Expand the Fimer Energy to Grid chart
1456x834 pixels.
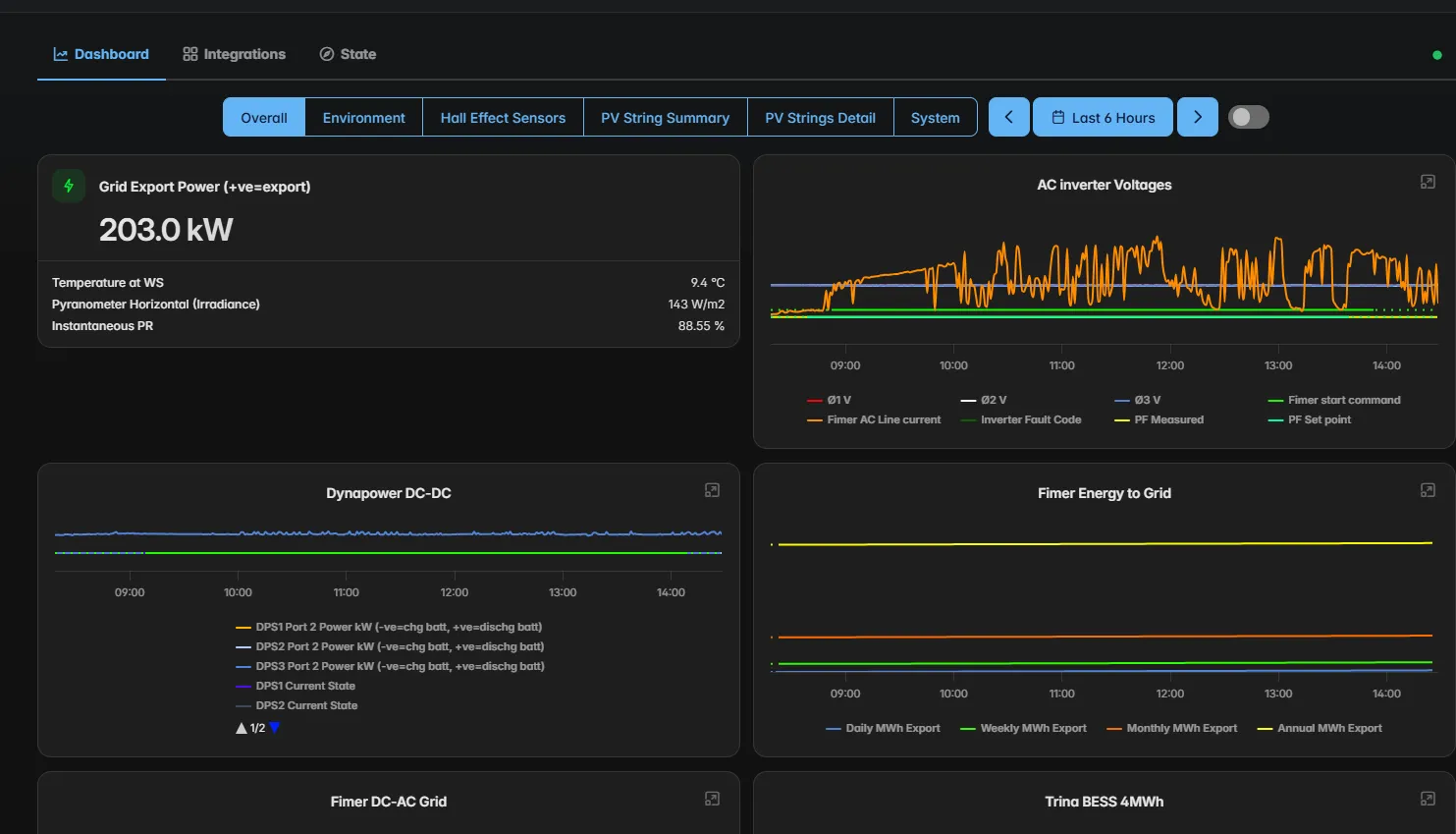[1428, 490]
